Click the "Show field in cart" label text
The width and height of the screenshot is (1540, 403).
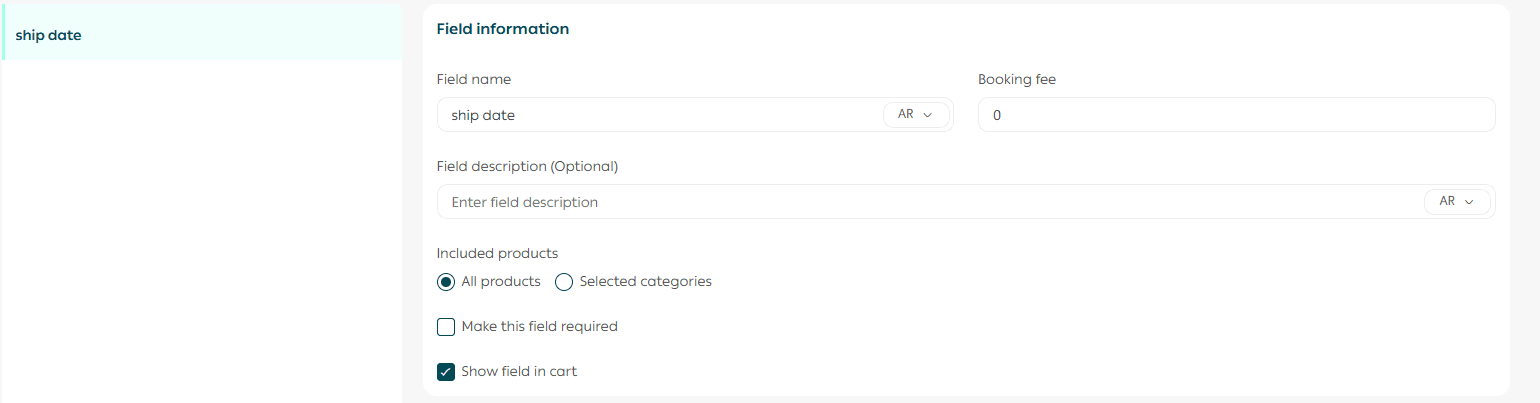click(x=519, y=372)
